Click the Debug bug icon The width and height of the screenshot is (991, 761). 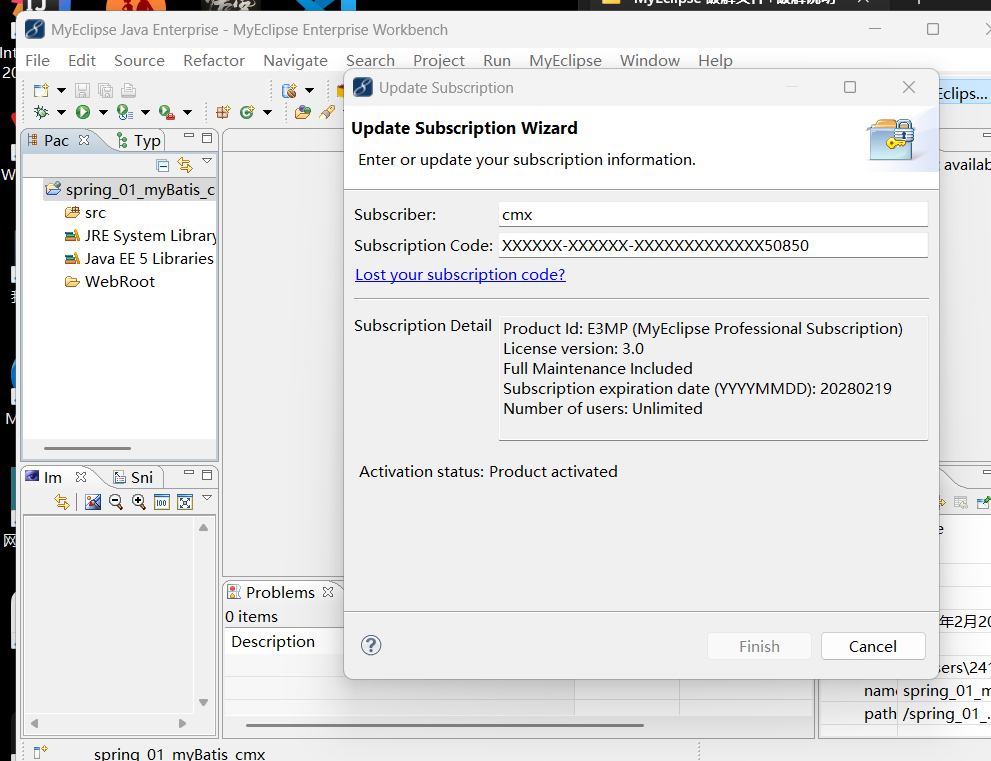[41, 113]
